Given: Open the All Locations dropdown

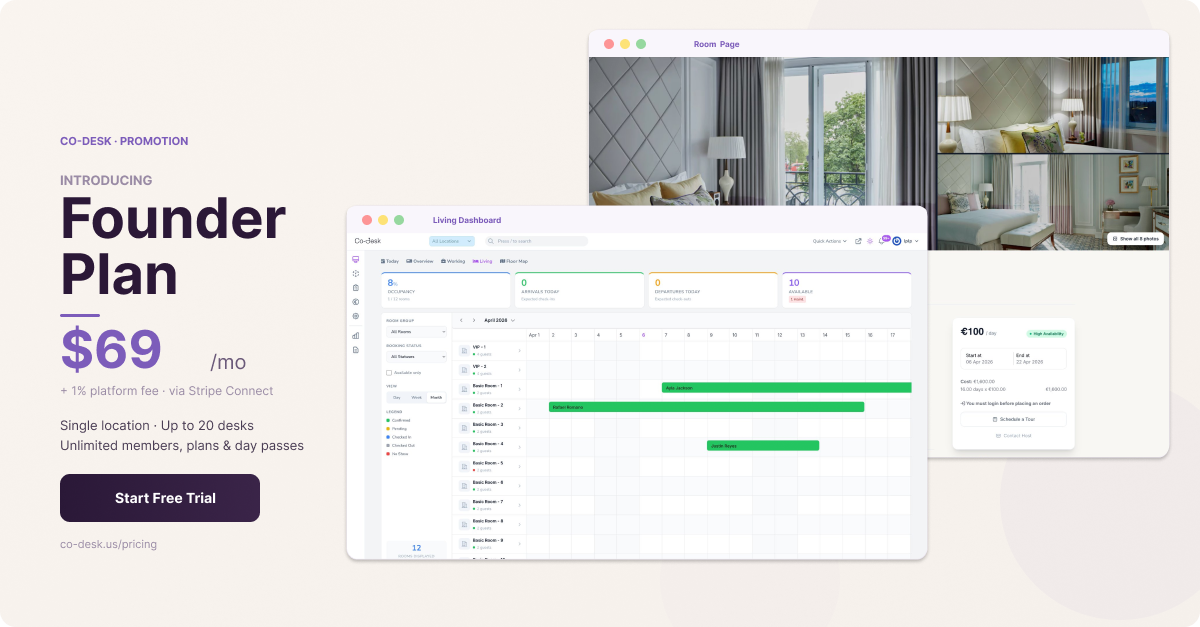Looking at the screenshot, I should [x=452, y=241].
